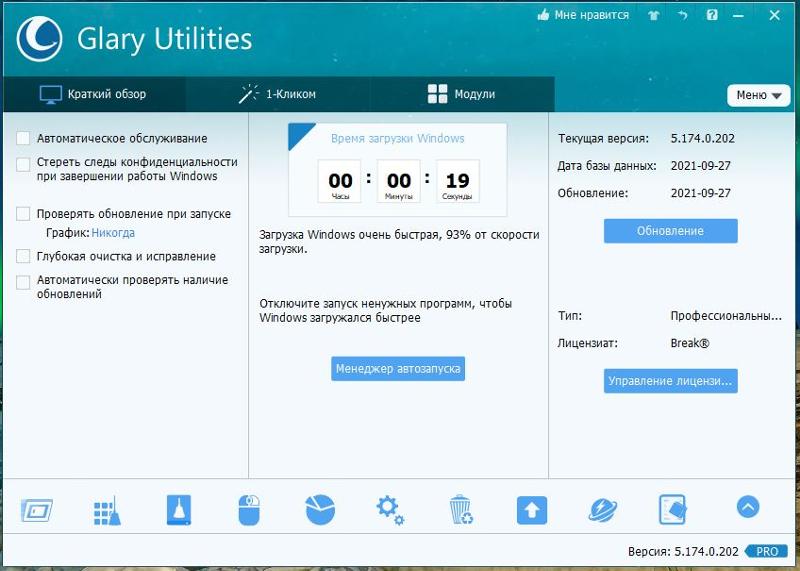Switch to the Модули tab
The image size is (800, 571).
click(462, 94)
